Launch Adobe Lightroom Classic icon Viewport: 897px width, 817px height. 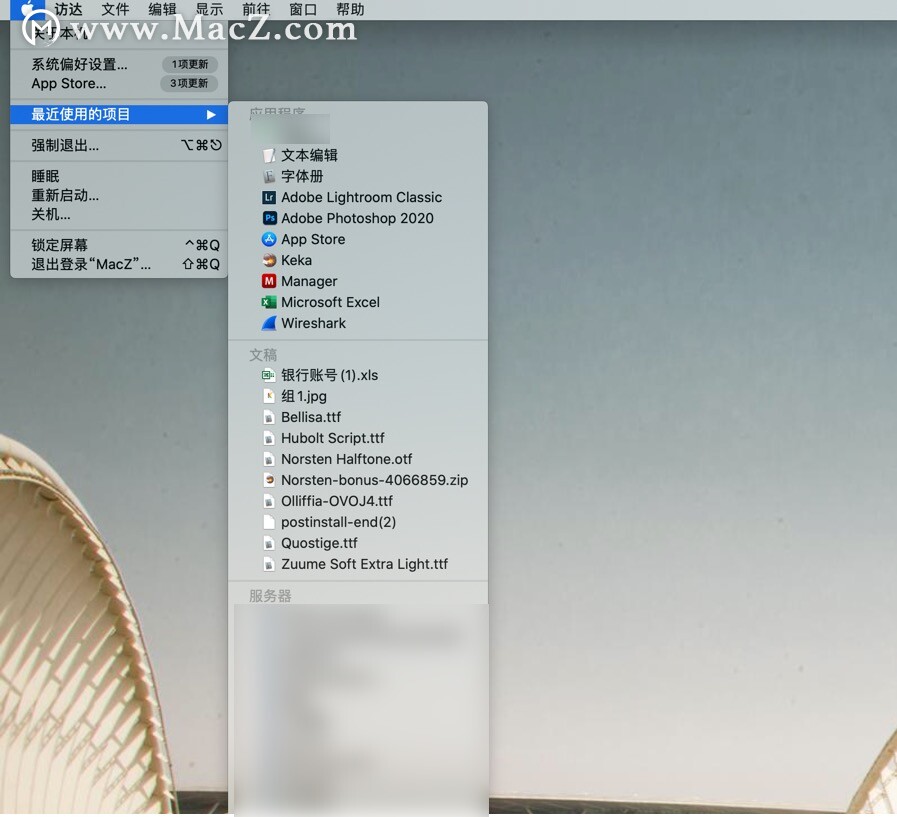[269, 197]
